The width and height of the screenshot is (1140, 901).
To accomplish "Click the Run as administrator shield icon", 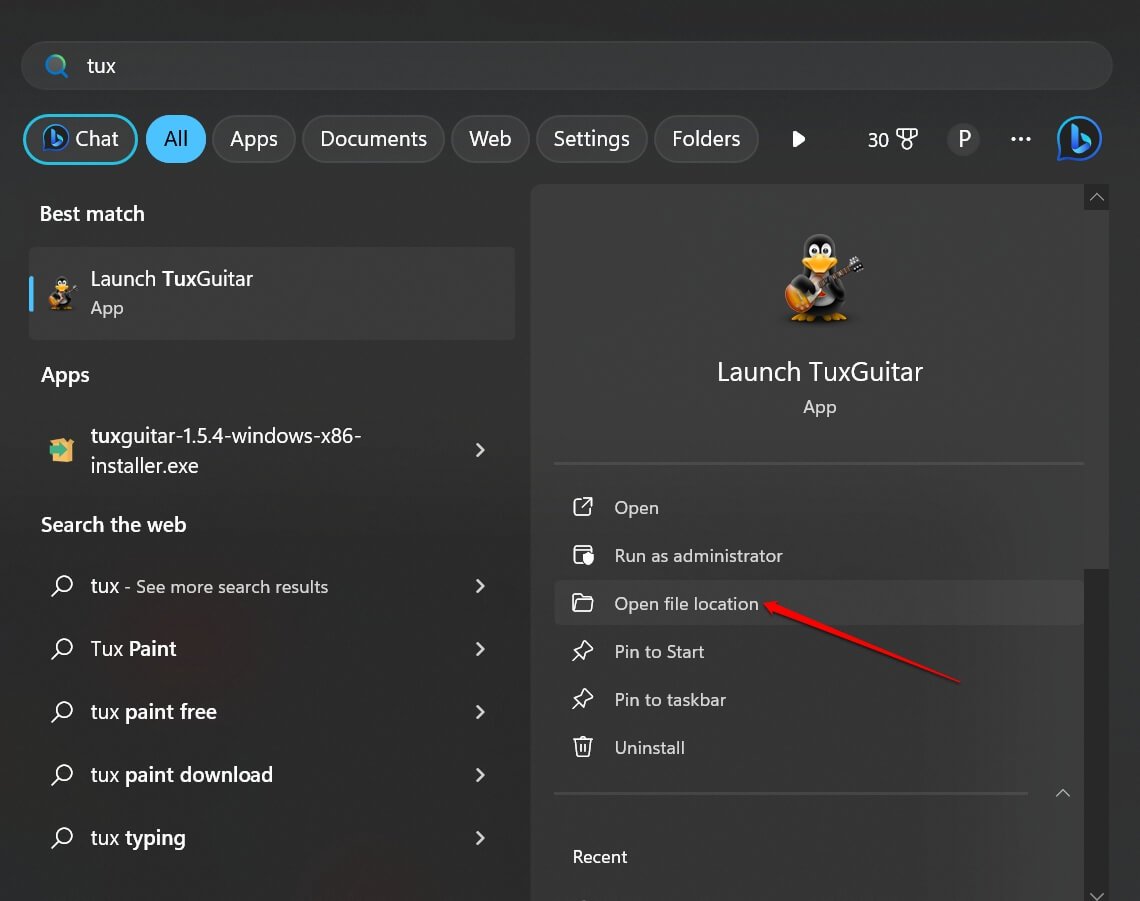I will pos(582,555).
